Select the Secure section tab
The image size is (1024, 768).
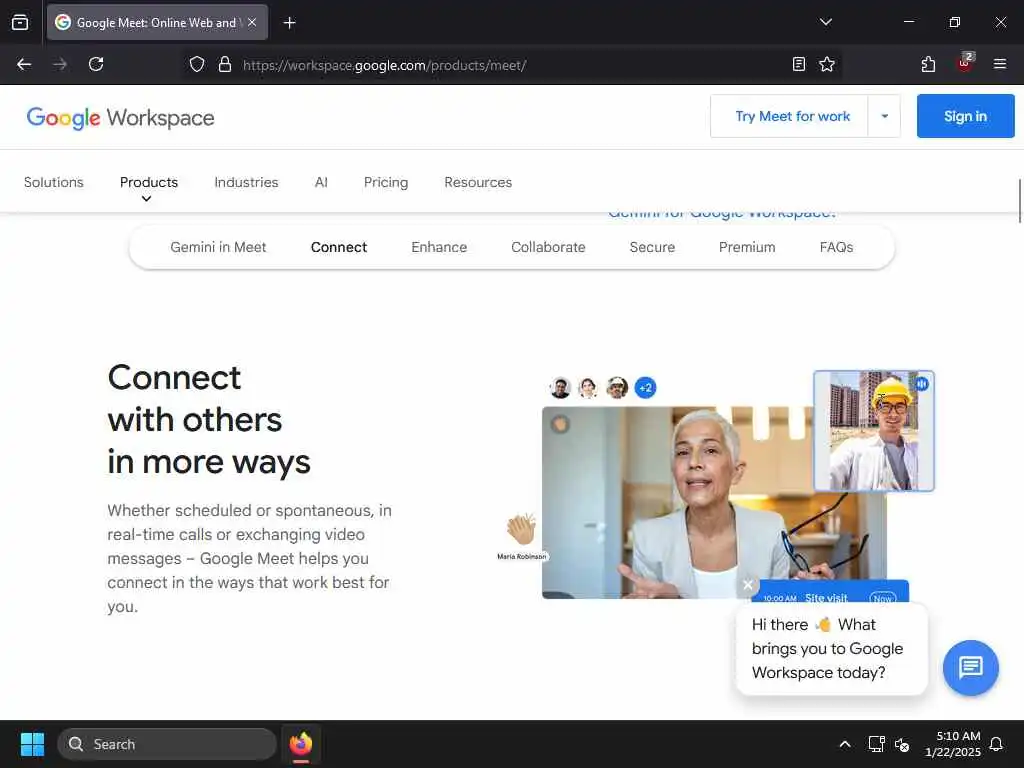(652, 248)
